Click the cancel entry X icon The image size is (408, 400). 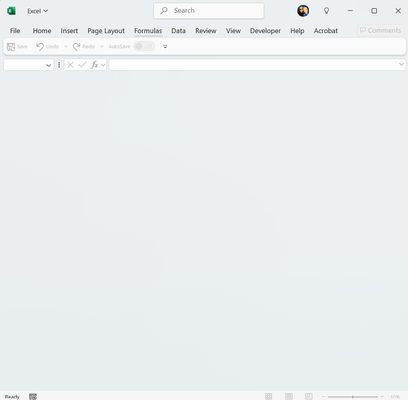pos(70,65)
